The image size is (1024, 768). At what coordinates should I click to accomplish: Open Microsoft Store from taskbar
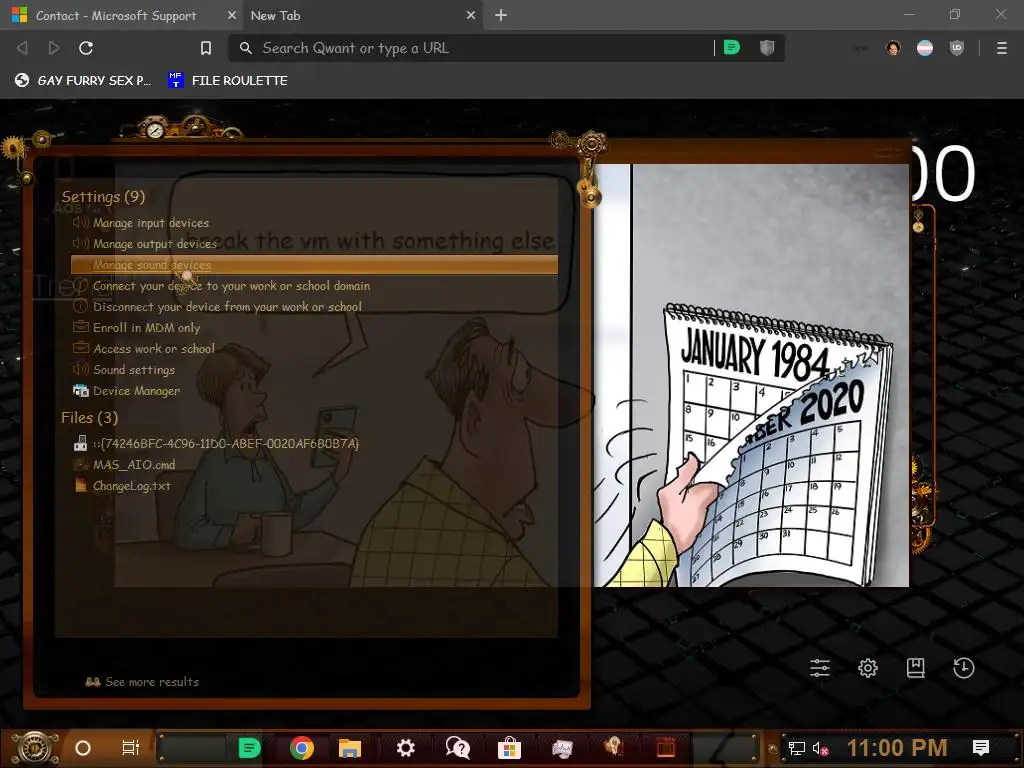point(509,748)
